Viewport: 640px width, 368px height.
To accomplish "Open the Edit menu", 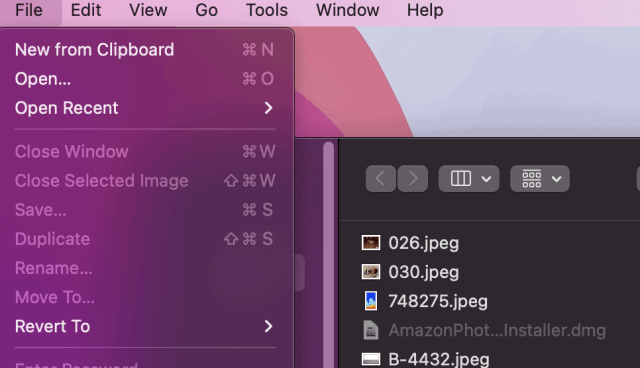I will (x=86, y=10).
